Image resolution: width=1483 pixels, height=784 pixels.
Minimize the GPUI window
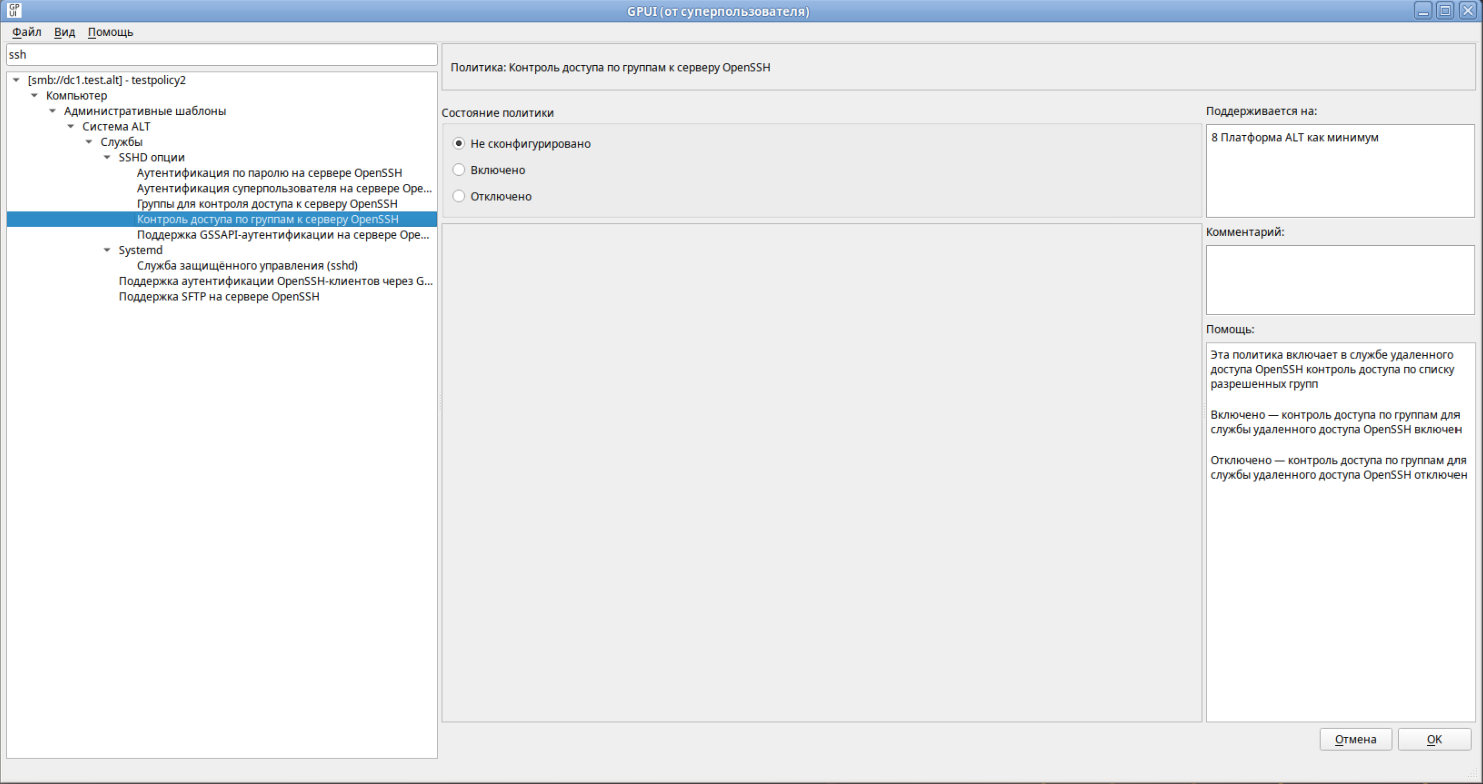(x=1424, y=10)
